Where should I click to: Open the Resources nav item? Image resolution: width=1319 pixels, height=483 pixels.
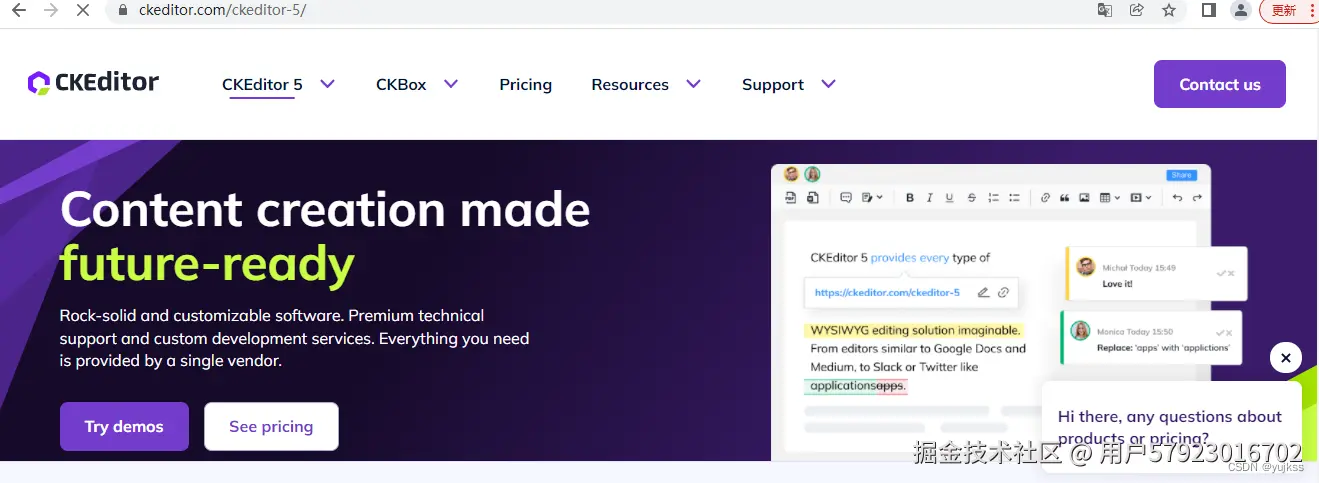630,85
